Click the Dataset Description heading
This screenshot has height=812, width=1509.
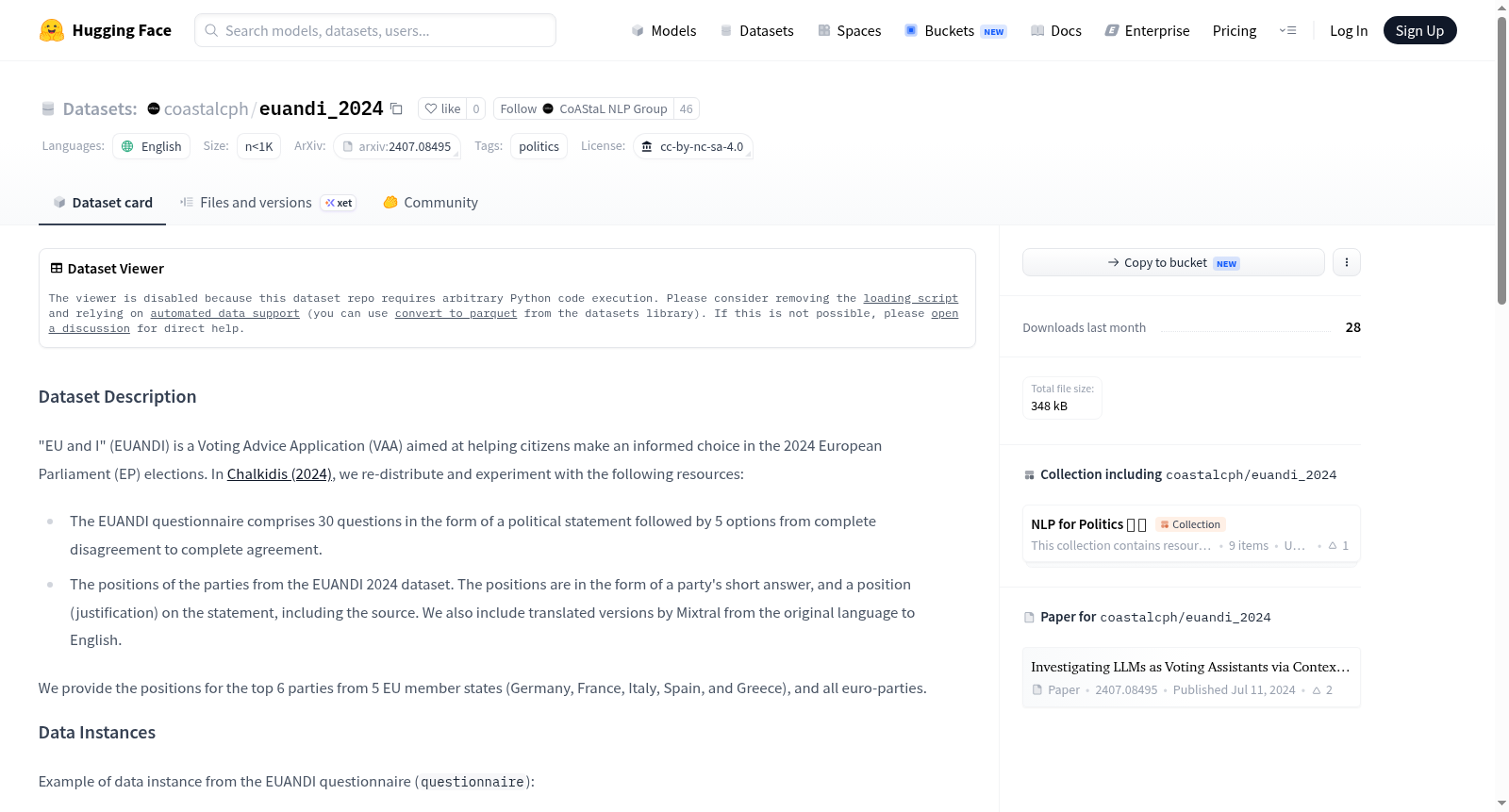coord(118,397)
